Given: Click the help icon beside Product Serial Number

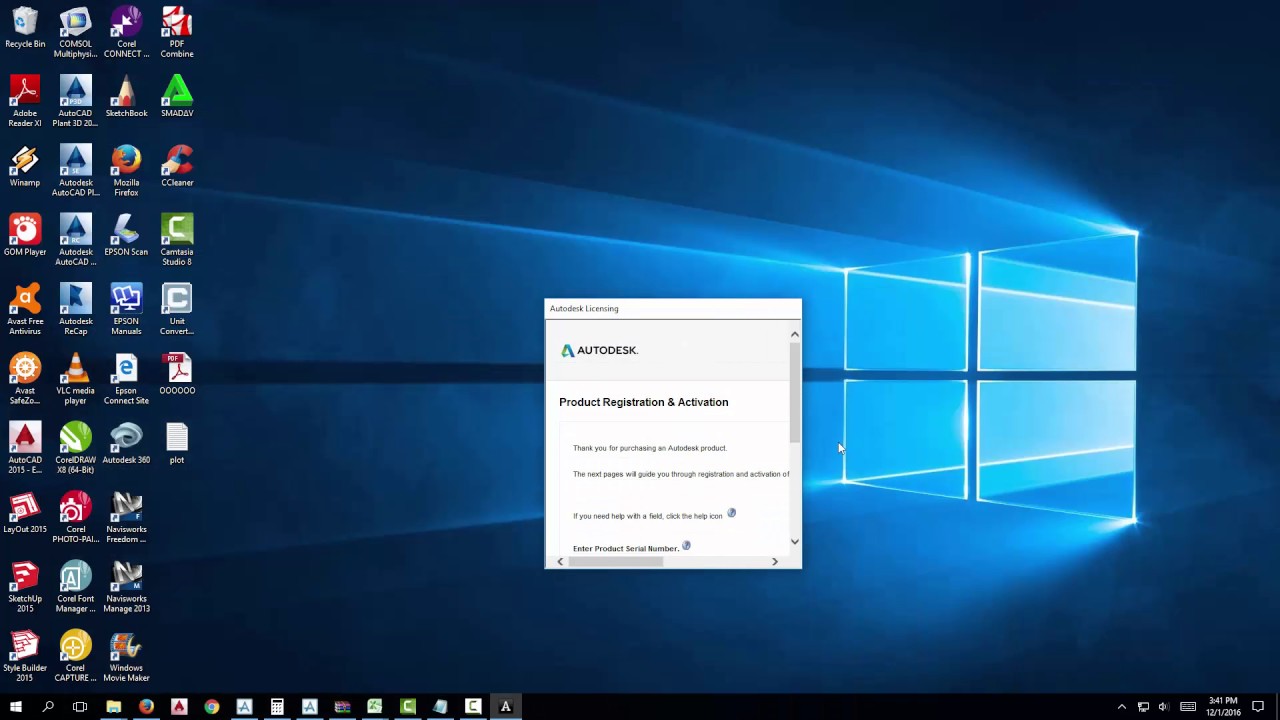Looking at the screenshot, I should 686,546.
